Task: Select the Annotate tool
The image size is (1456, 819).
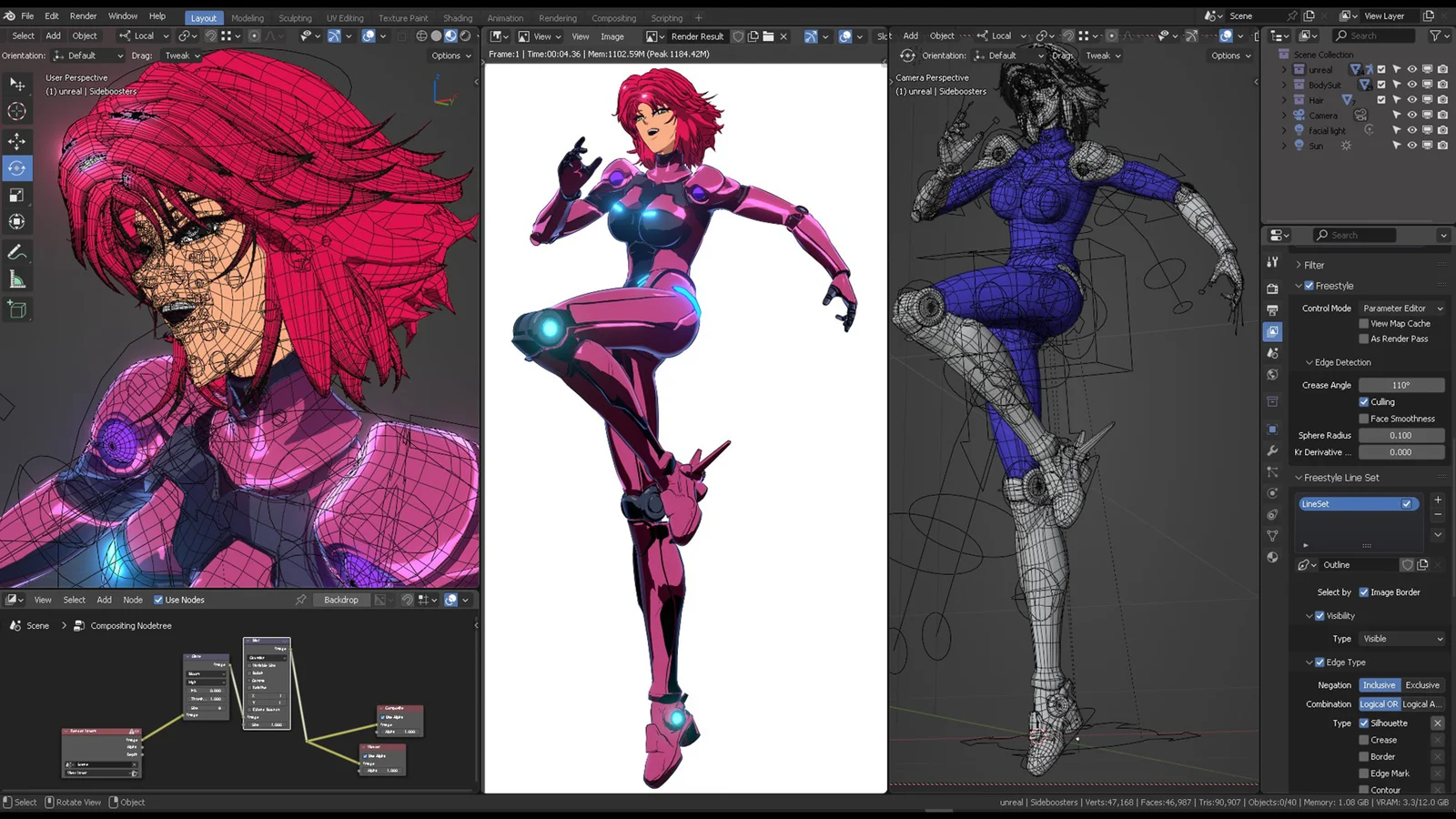Action: [18, 251]
